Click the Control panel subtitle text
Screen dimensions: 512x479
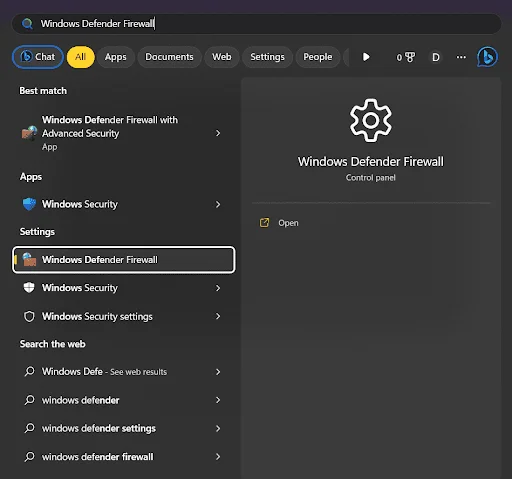click(x=370, y=178)
